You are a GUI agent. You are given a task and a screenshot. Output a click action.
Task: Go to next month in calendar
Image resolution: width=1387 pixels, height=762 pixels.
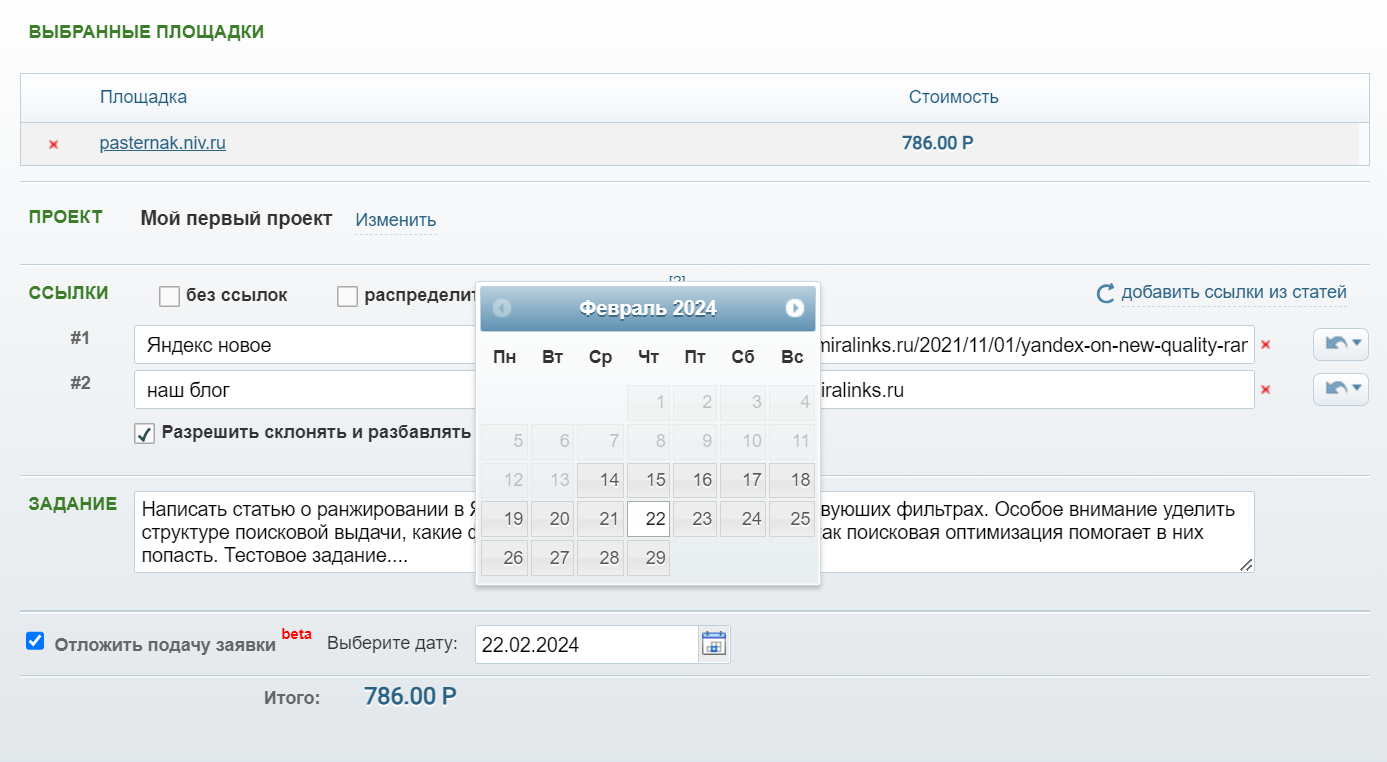(795, 308)
